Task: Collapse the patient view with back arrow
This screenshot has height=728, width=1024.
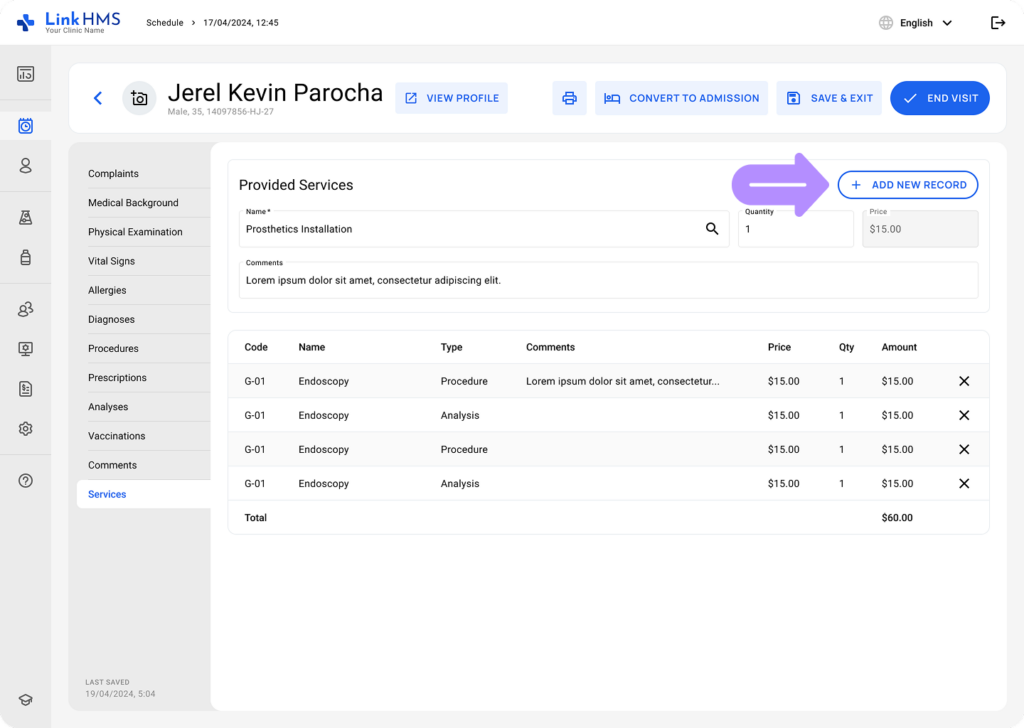Action: tap(97, 98)
